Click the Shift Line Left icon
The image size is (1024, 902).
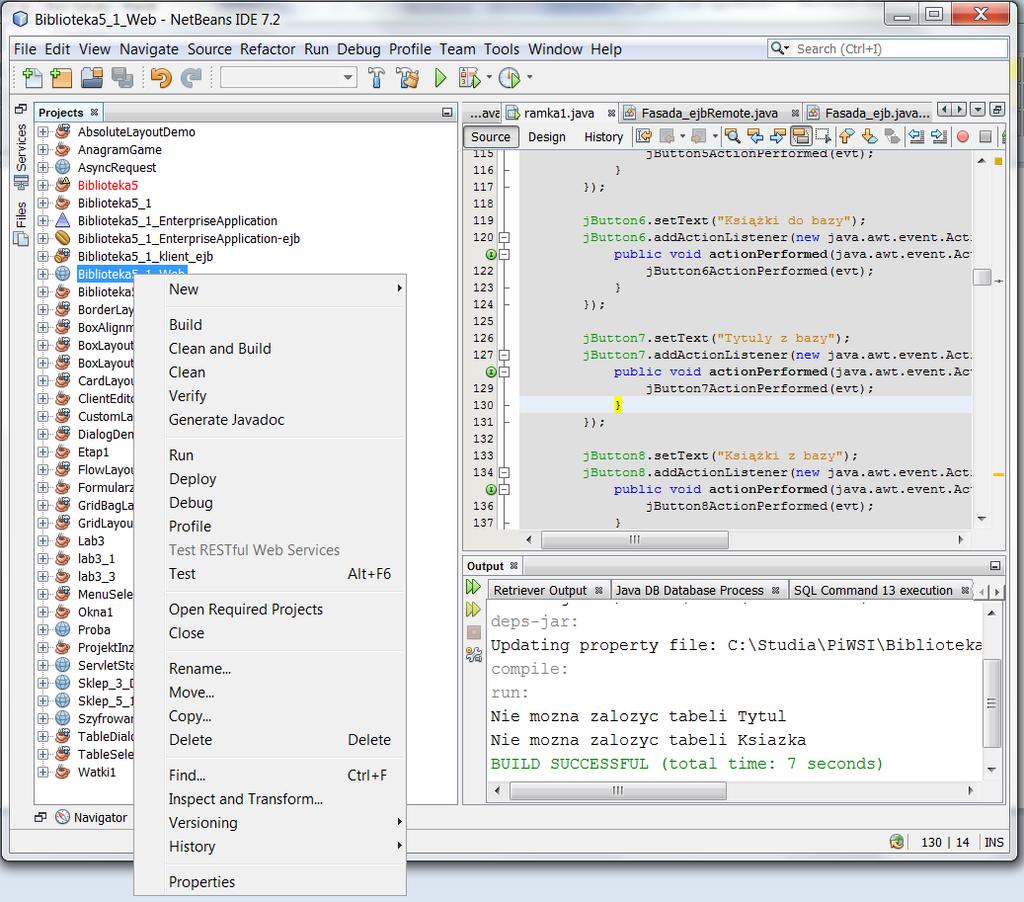tap(916, 136)
